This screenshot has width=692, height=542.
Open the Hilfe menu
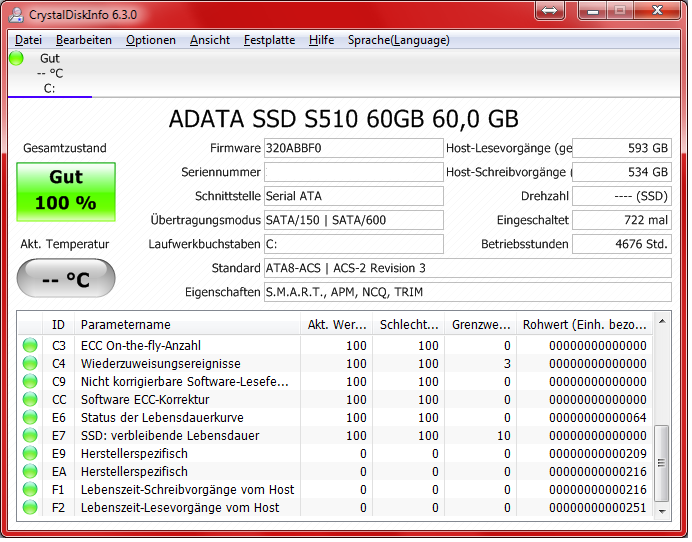tap(321, 40)
